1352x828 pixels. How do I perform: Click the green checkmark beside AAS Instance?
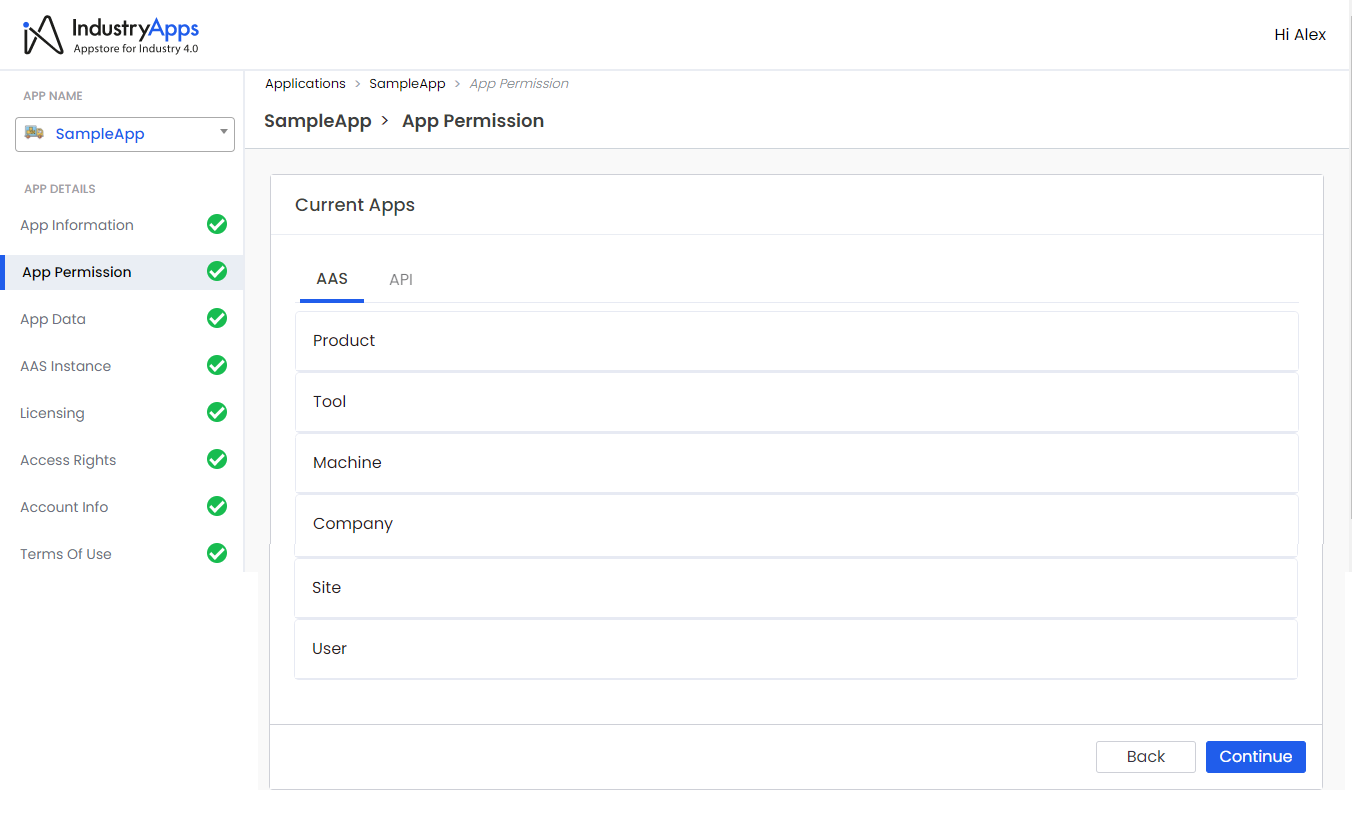pyautogui.click(x=217, y=365)
